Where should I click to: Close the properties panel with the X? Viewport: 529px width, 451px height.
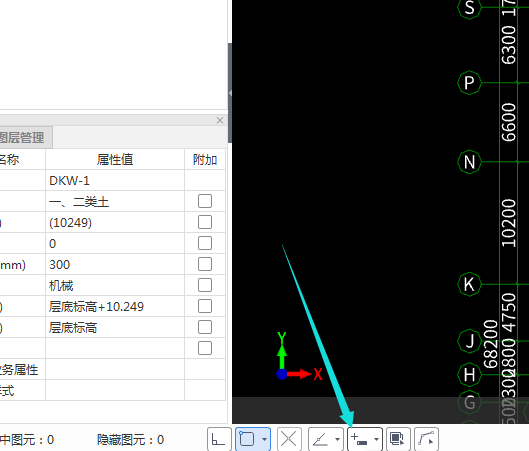click(x=220, y=120)
